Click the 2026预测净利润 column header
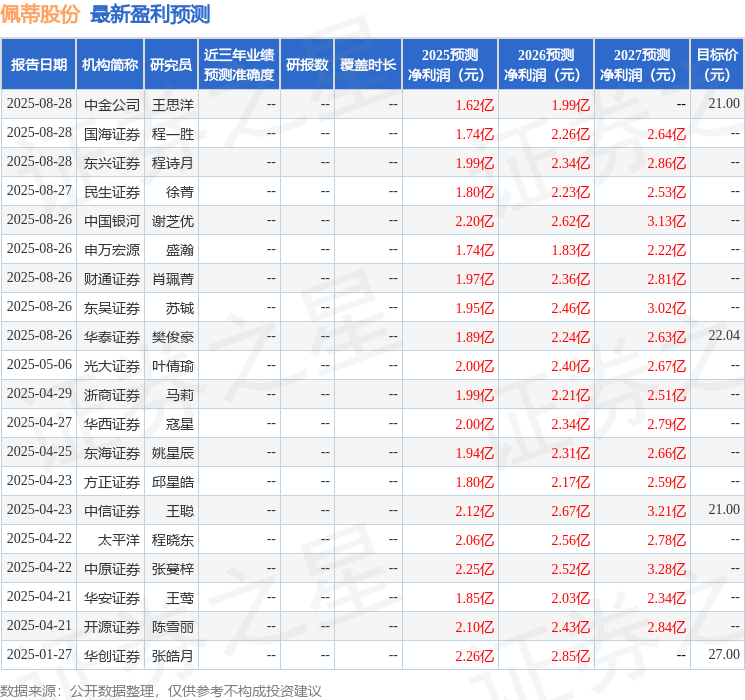The height and width of the screenshot is (700, 745). pyautogui.click(x=546, y=65)
